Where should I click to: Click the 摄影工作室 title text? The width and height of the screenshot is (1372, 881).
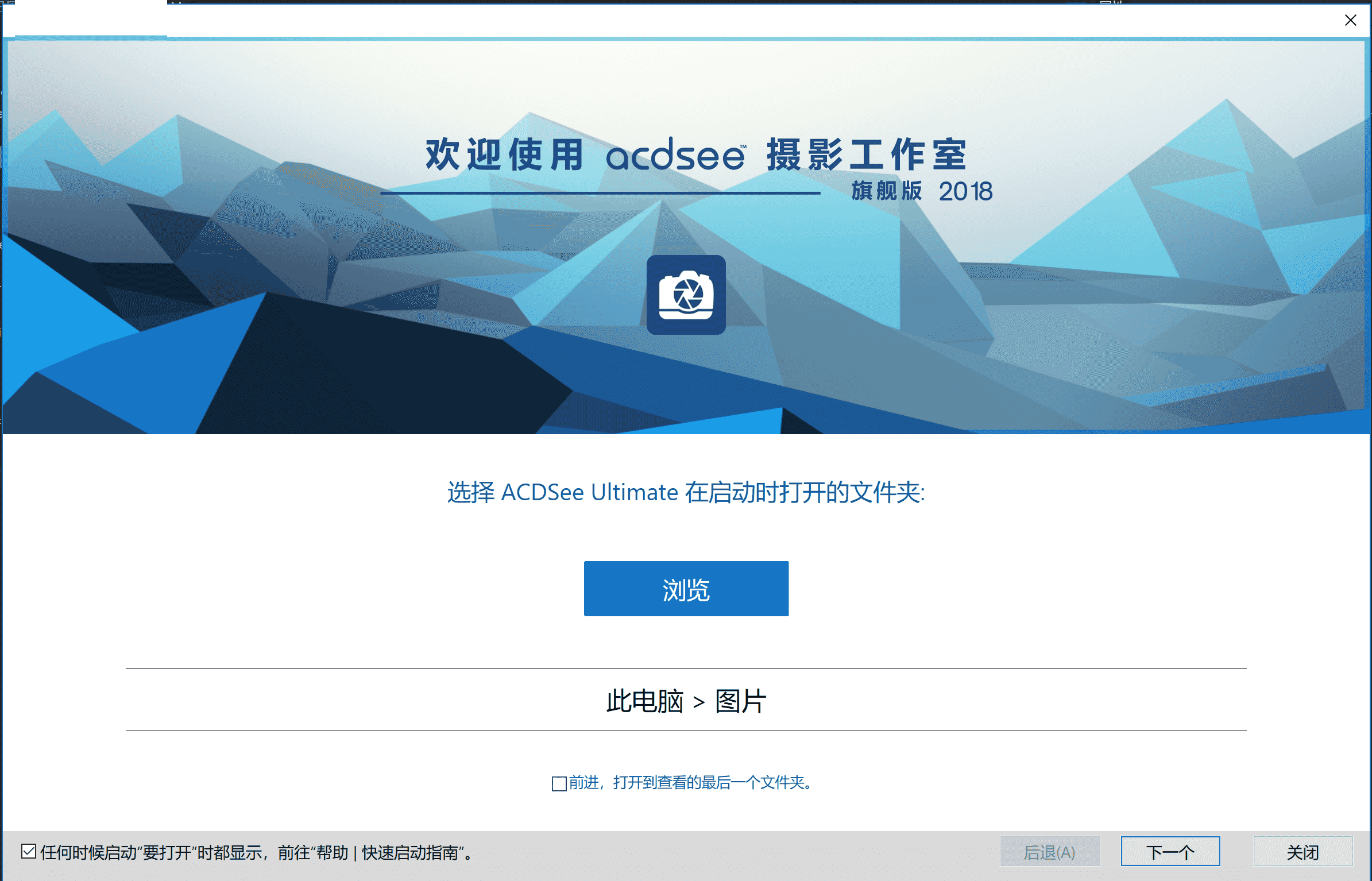867,155
